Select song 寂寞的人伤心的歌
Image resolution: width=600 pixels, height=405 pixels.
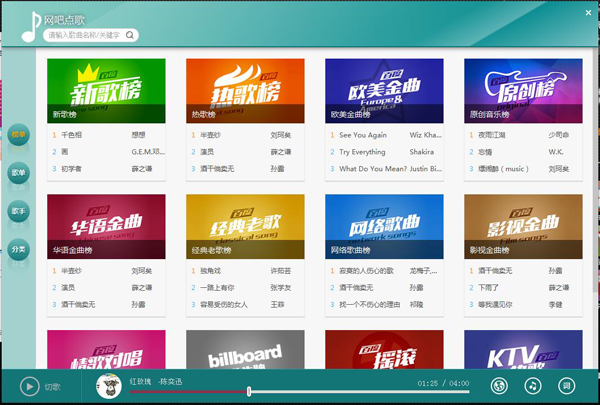pos(366,271)
